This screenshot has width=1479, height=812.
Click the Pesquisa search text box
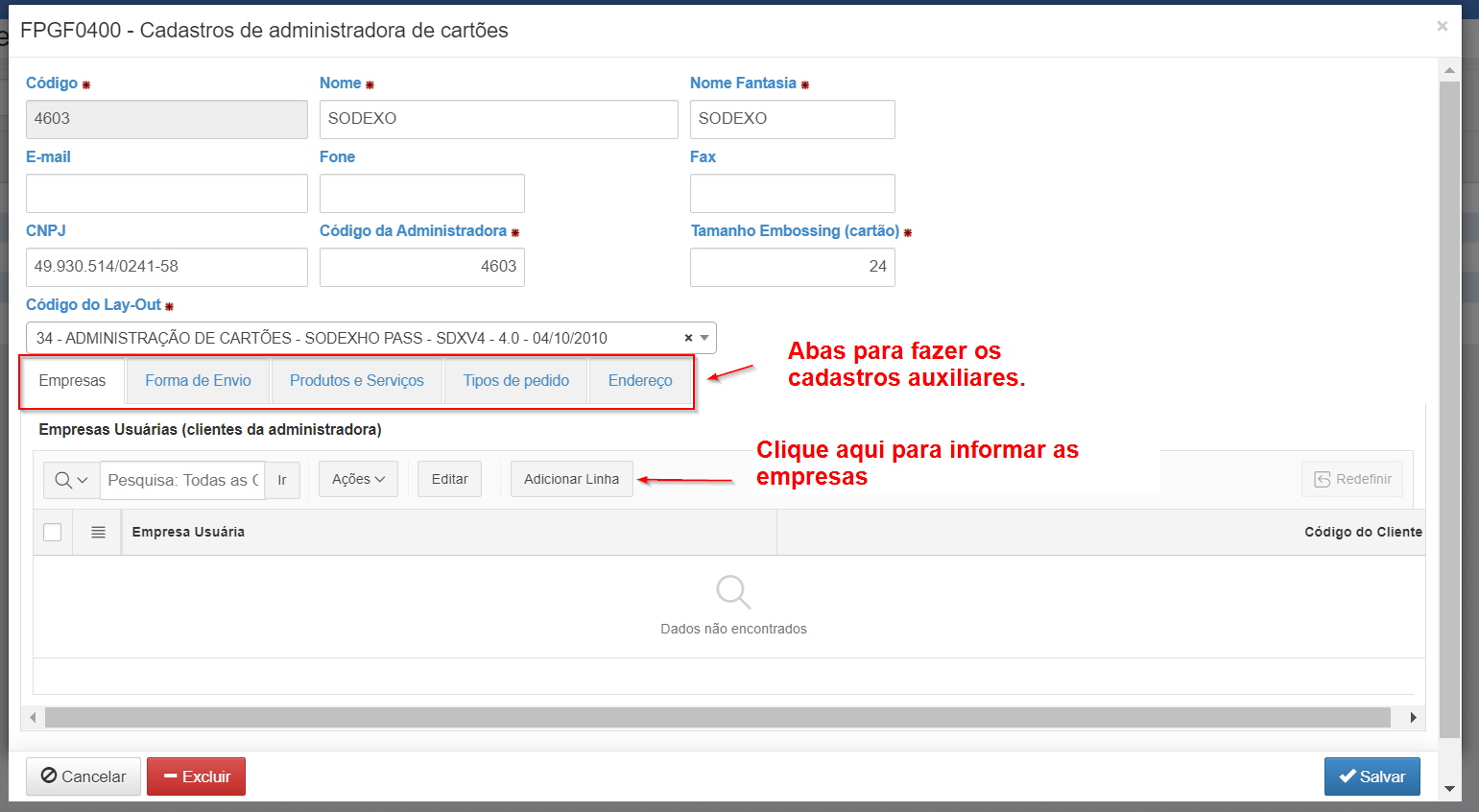coord(182,480)
